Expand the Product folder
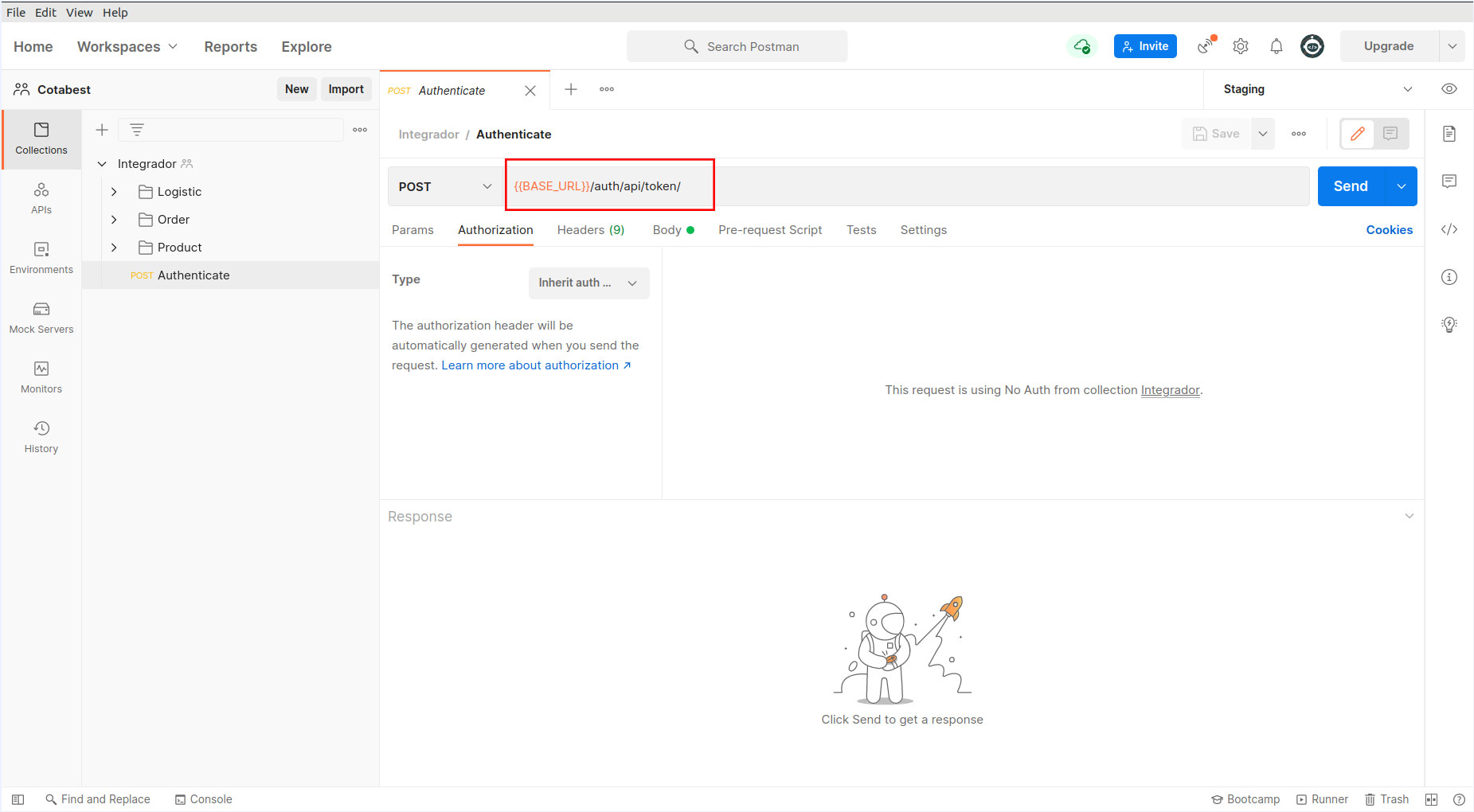Image resolution: width=1474 pixels, height=812 pixels. tap(115, 248)
